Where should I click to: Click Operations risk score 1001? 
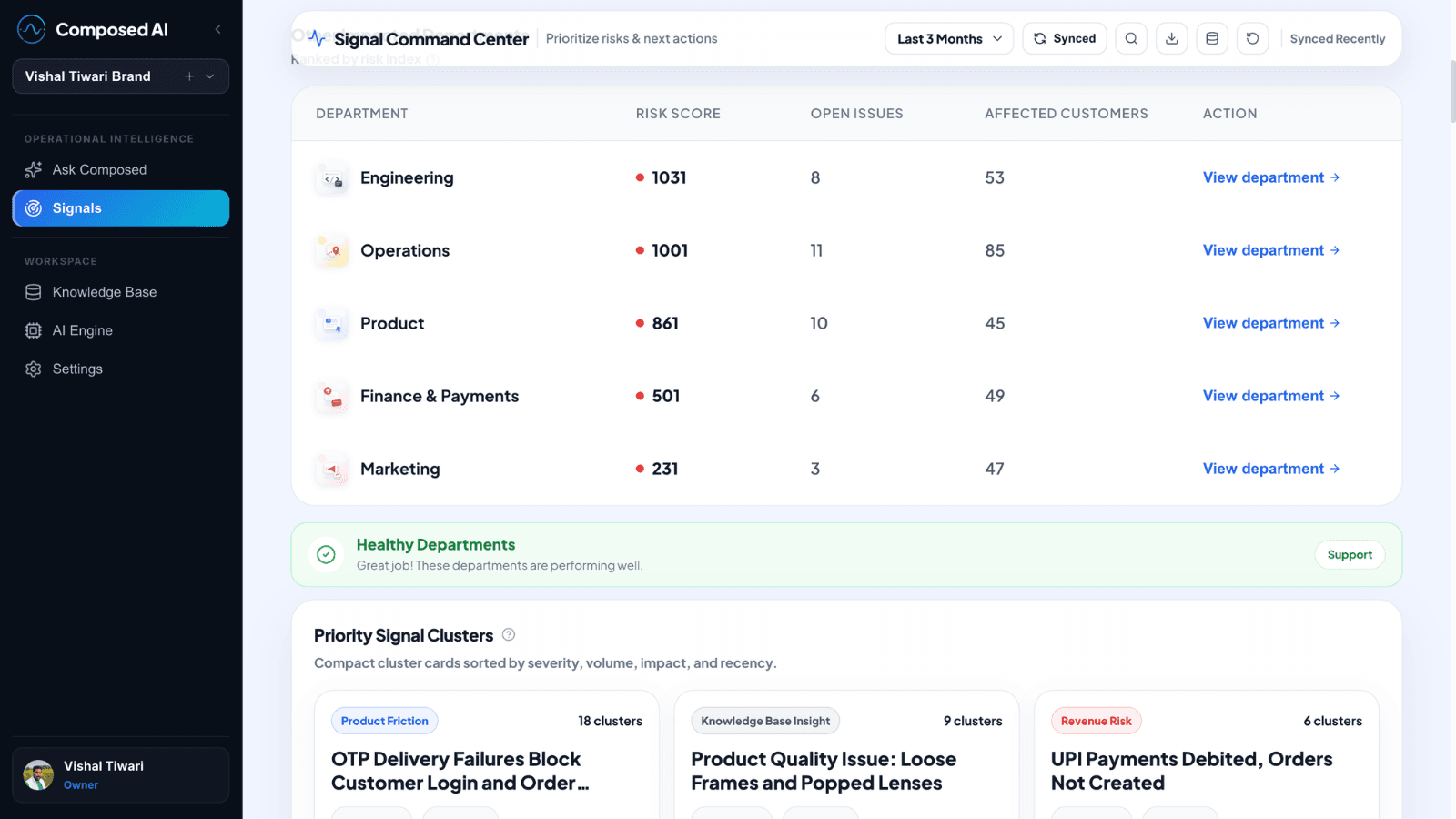tap(670, 250)
